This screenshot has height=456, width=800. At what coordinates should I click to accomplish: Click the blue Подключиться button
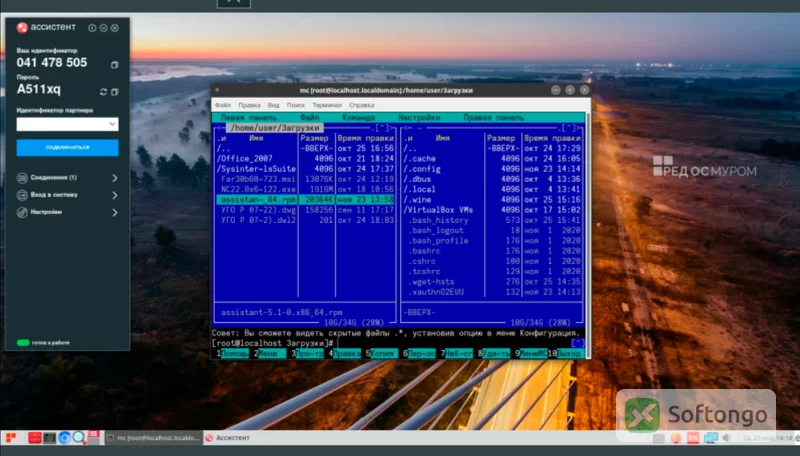pos(67,147)
